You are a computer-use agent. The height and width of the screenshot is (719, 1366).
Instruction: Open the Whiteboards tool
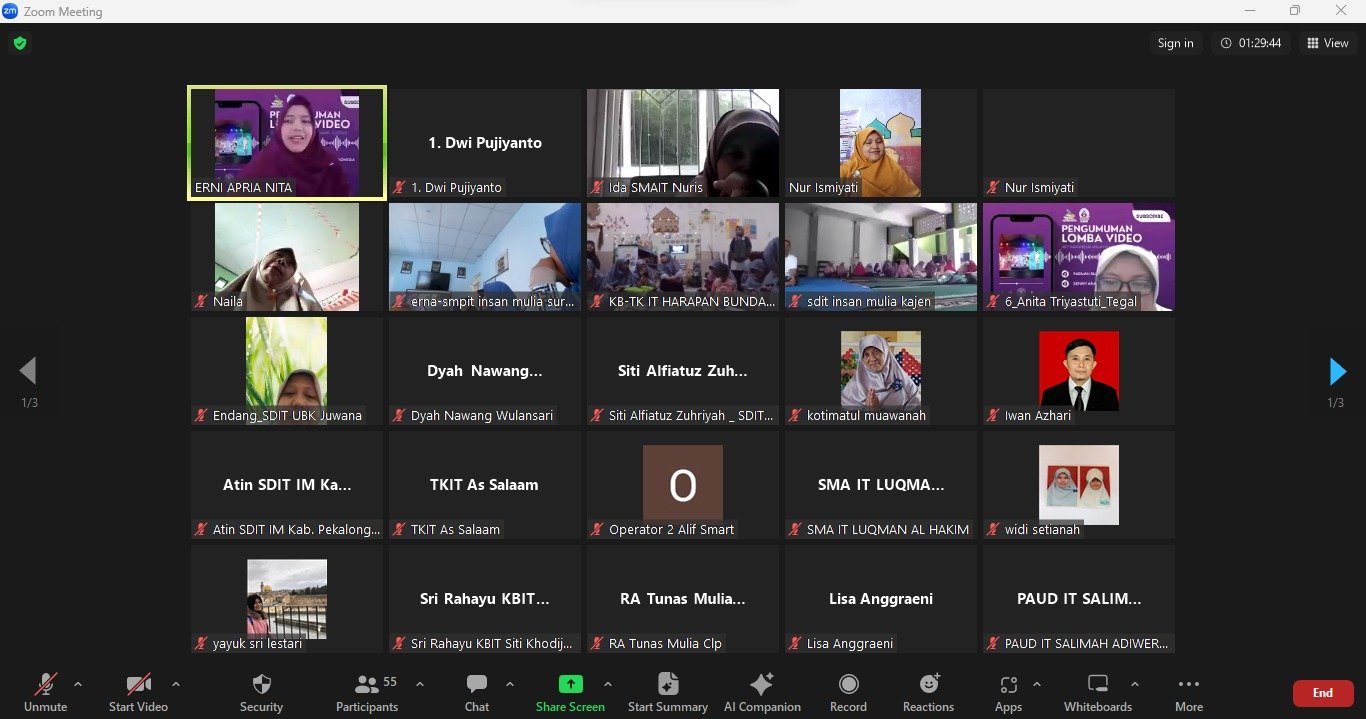click(x=1097, y=685)
